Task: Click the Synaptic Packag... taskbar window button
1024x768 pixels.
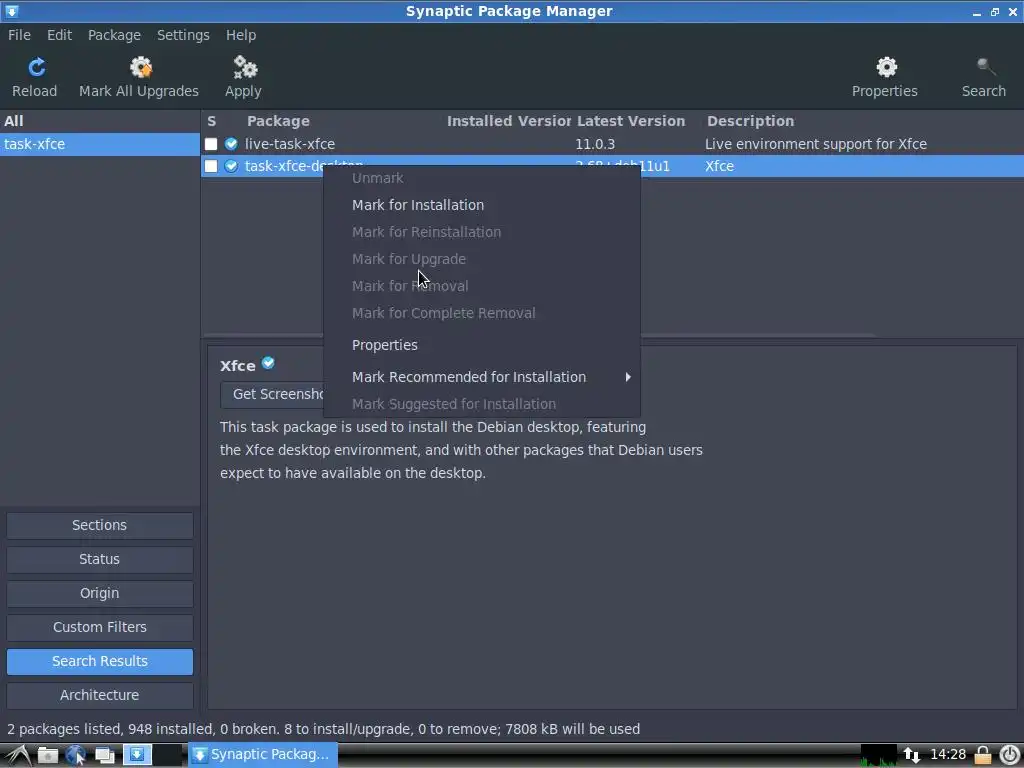Action: [263, 755]
